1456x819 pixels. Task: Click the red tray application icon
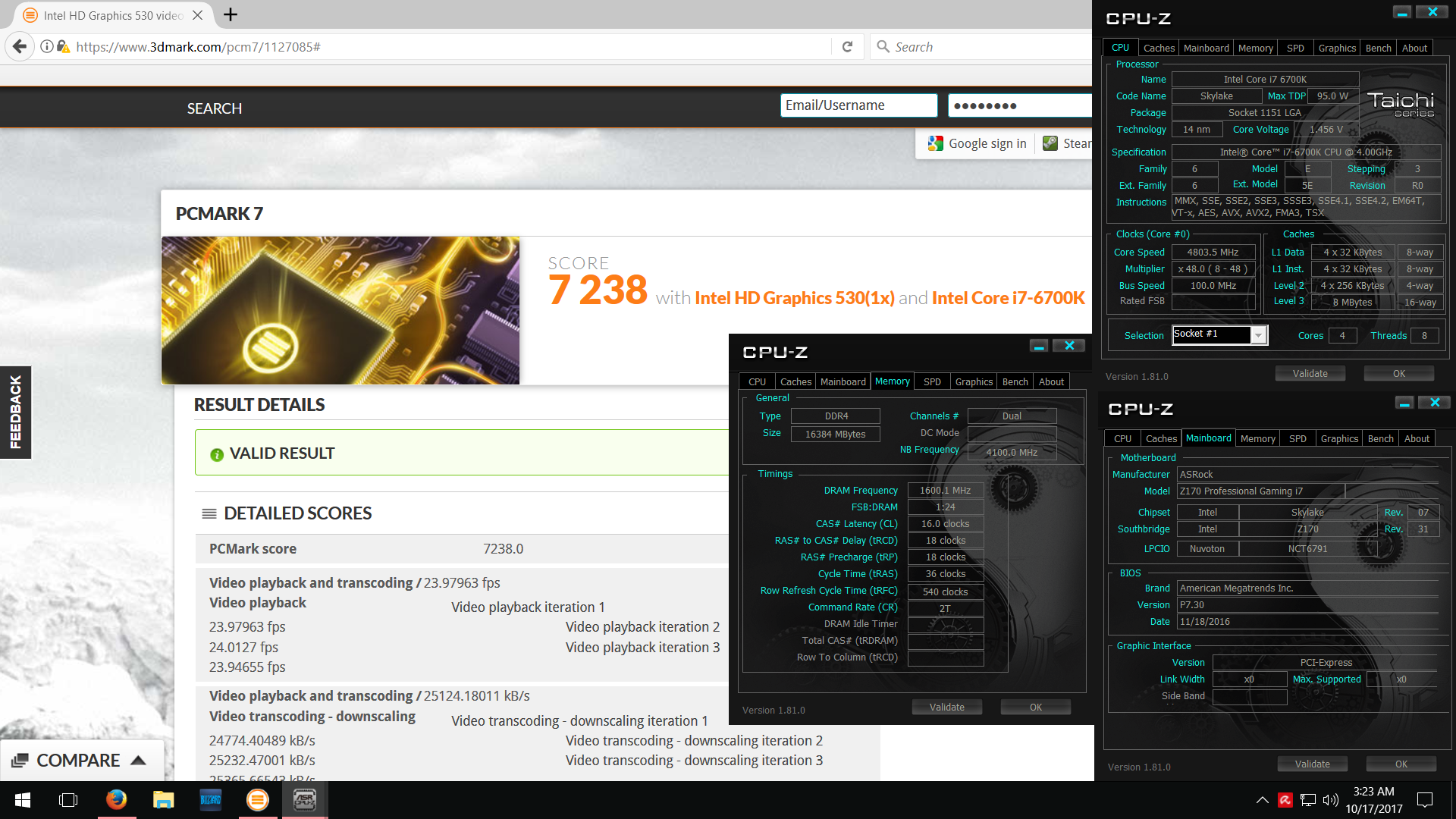coord(1285,799)
